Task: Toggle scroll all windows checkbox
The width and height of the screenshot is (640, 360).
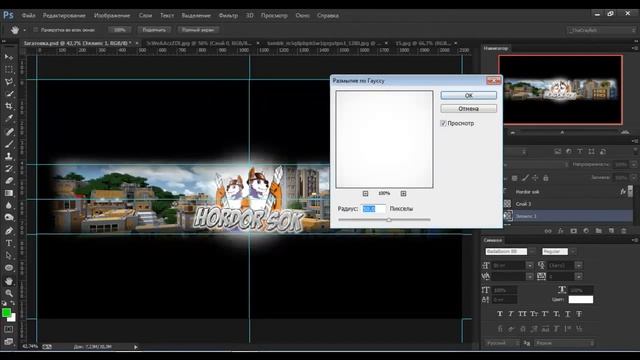Action: pos(36,30)
